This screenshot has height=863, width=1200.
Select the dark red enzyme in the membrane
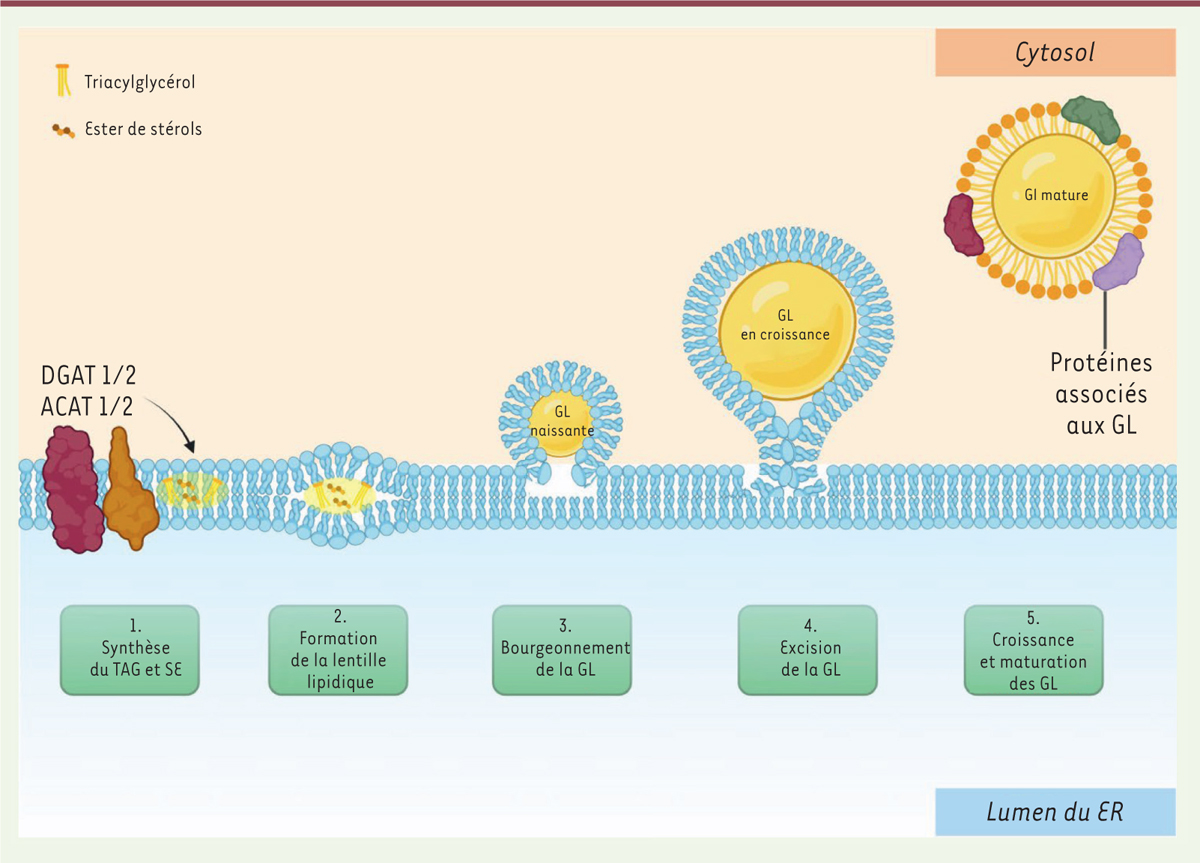(73, 486)
